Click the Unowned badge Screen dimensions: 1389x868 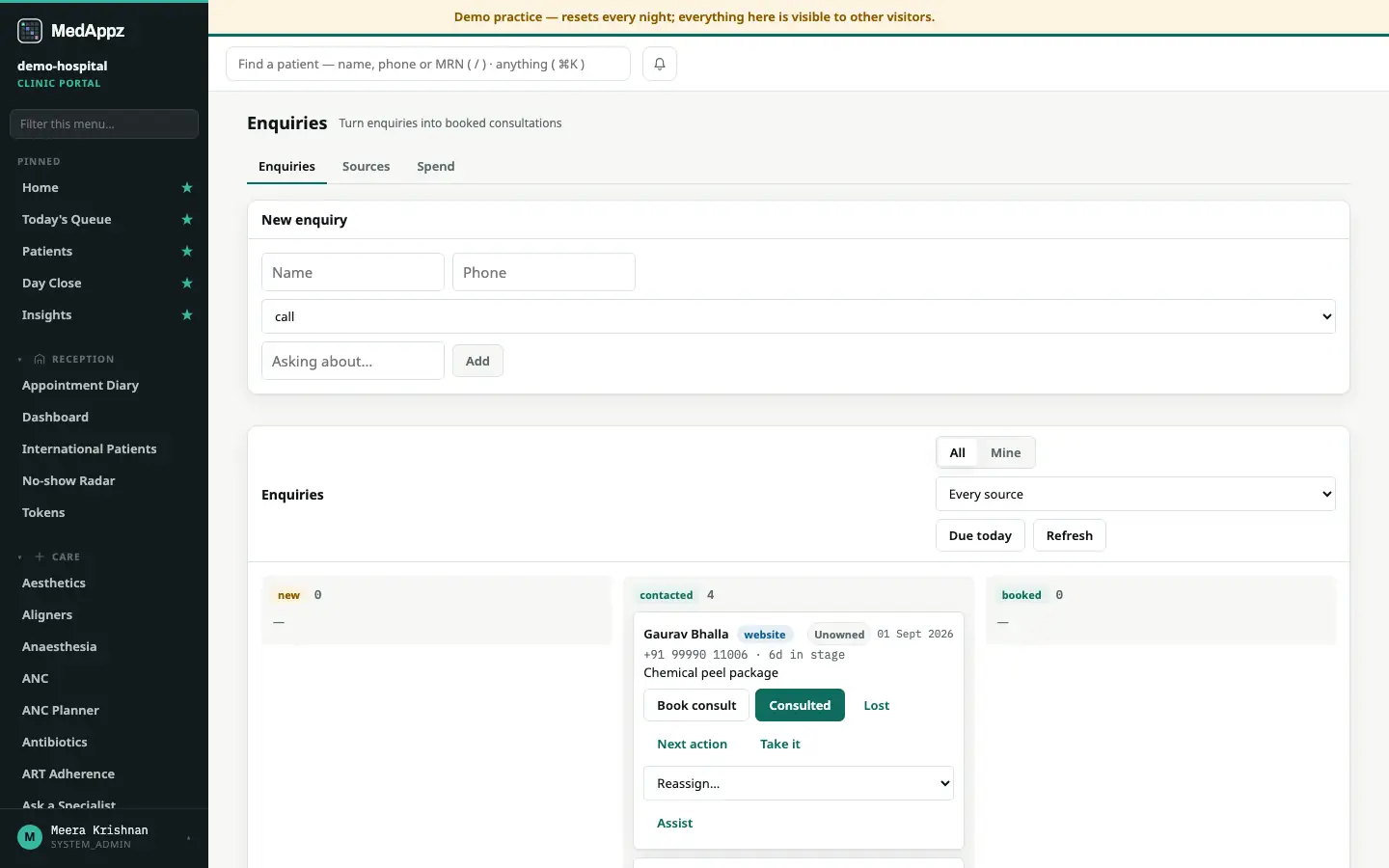pyautogui.click(x=838, y=635)
